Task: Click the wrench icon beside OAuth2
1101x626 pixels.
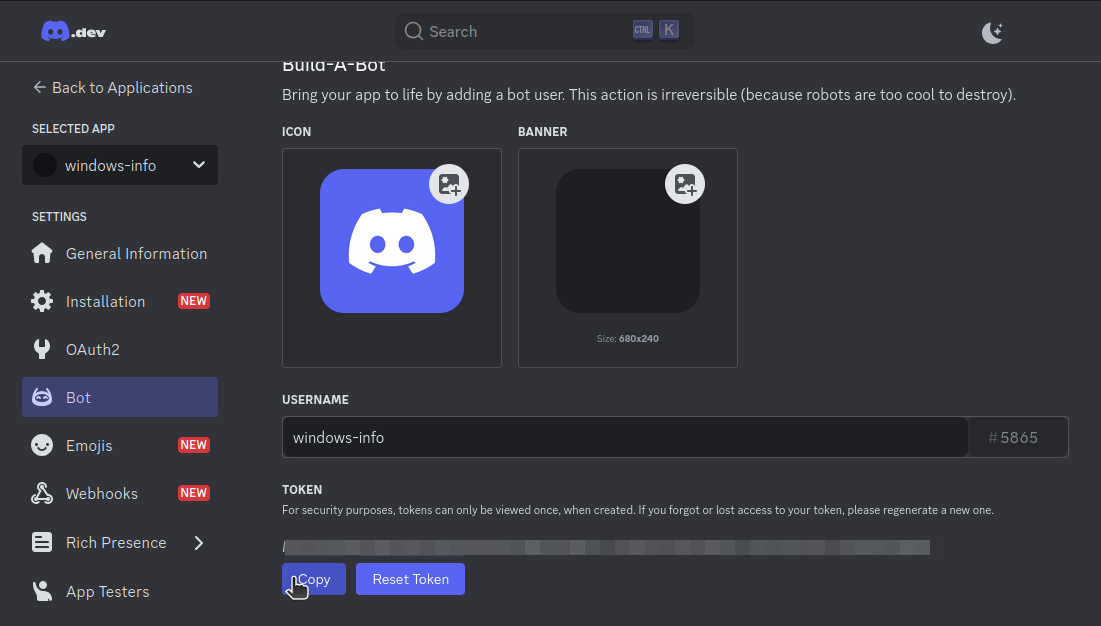Action: click(x=42, y=349)
